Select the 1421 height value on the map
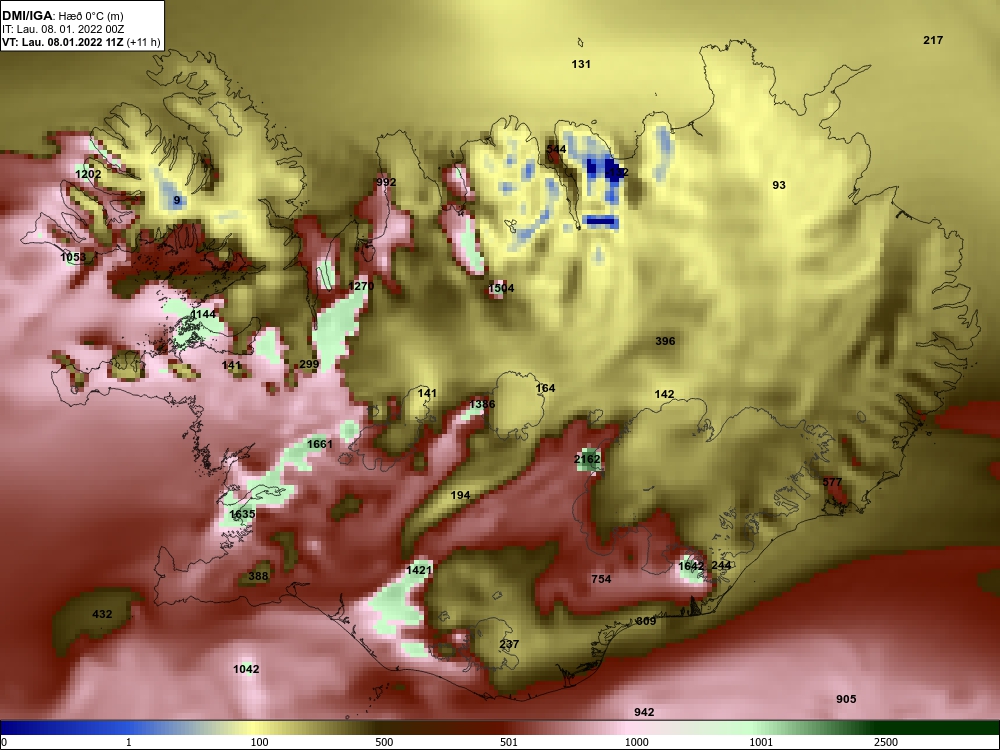1000x750 pixels. (419, 570)
